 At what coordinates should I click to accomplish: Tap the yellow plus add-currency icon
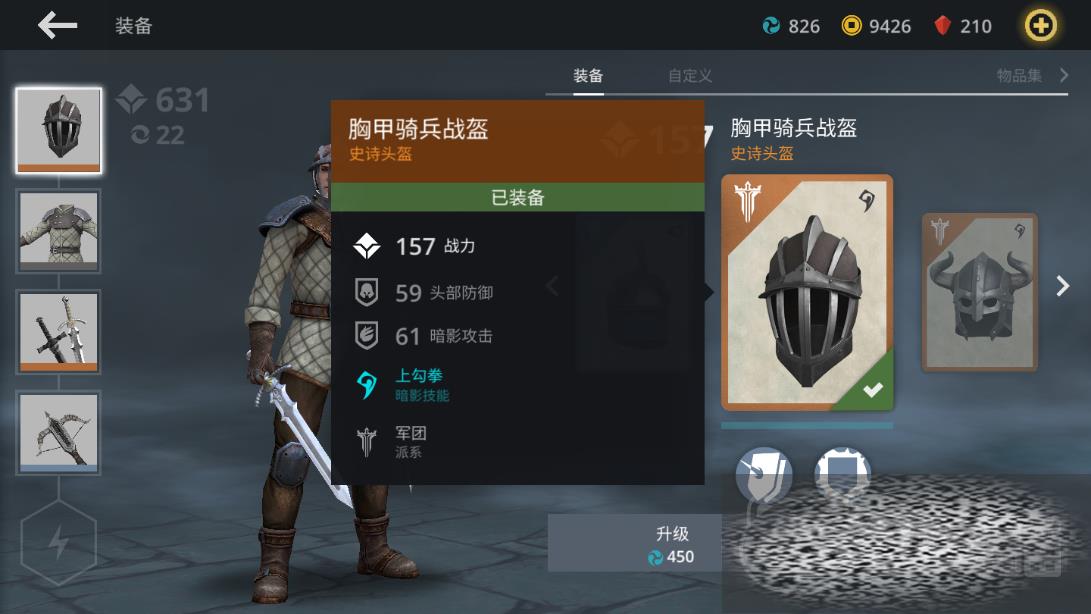pyautogui.click(x=1040, y=26)
